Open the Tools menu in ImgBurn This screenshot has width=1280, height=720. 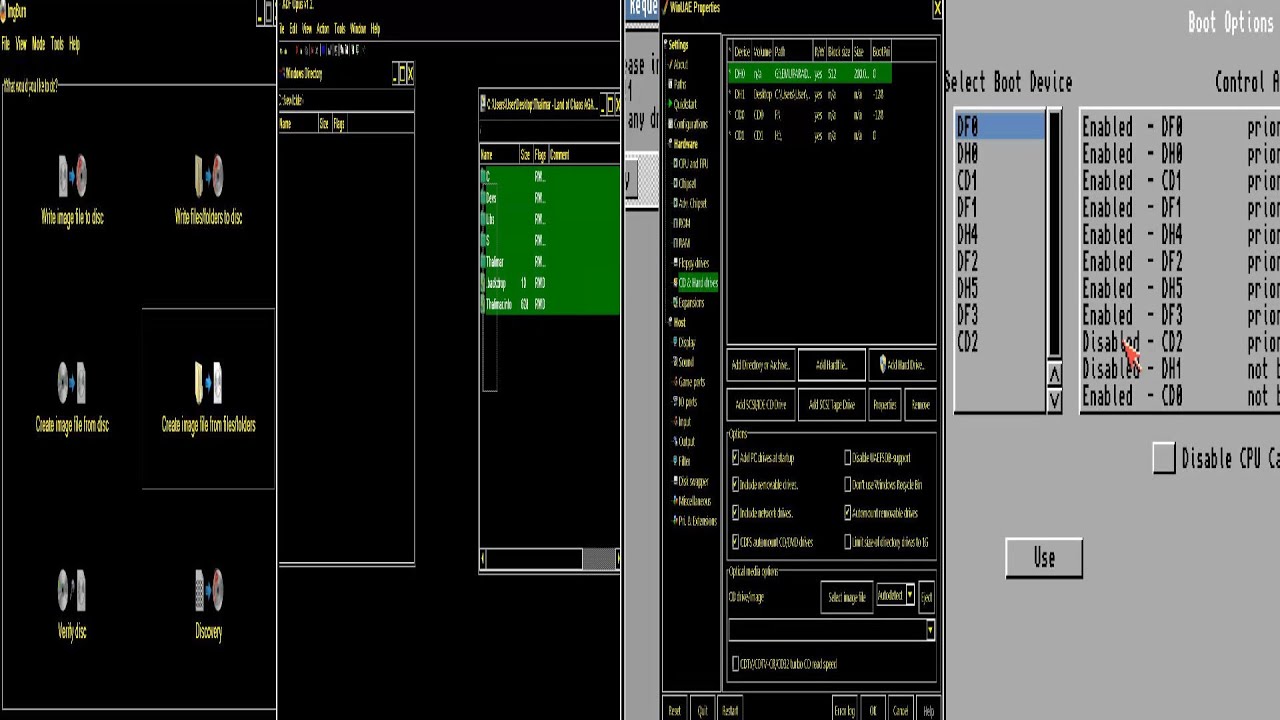[x=57, y=44]
